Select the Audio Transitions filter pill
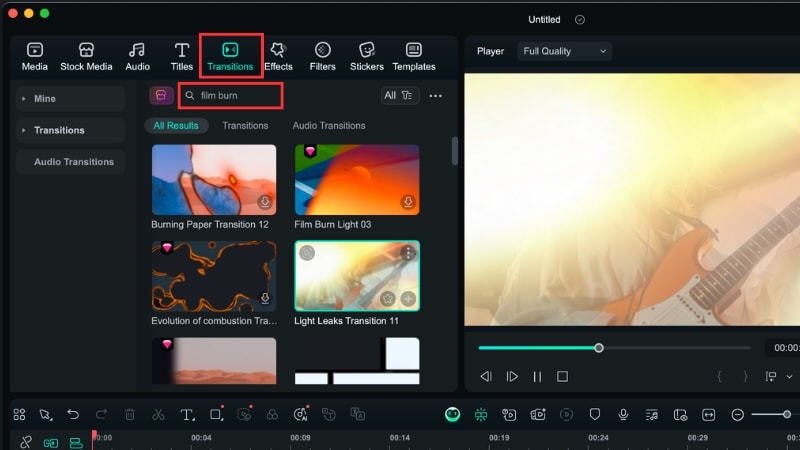 (x=329, y=126)
